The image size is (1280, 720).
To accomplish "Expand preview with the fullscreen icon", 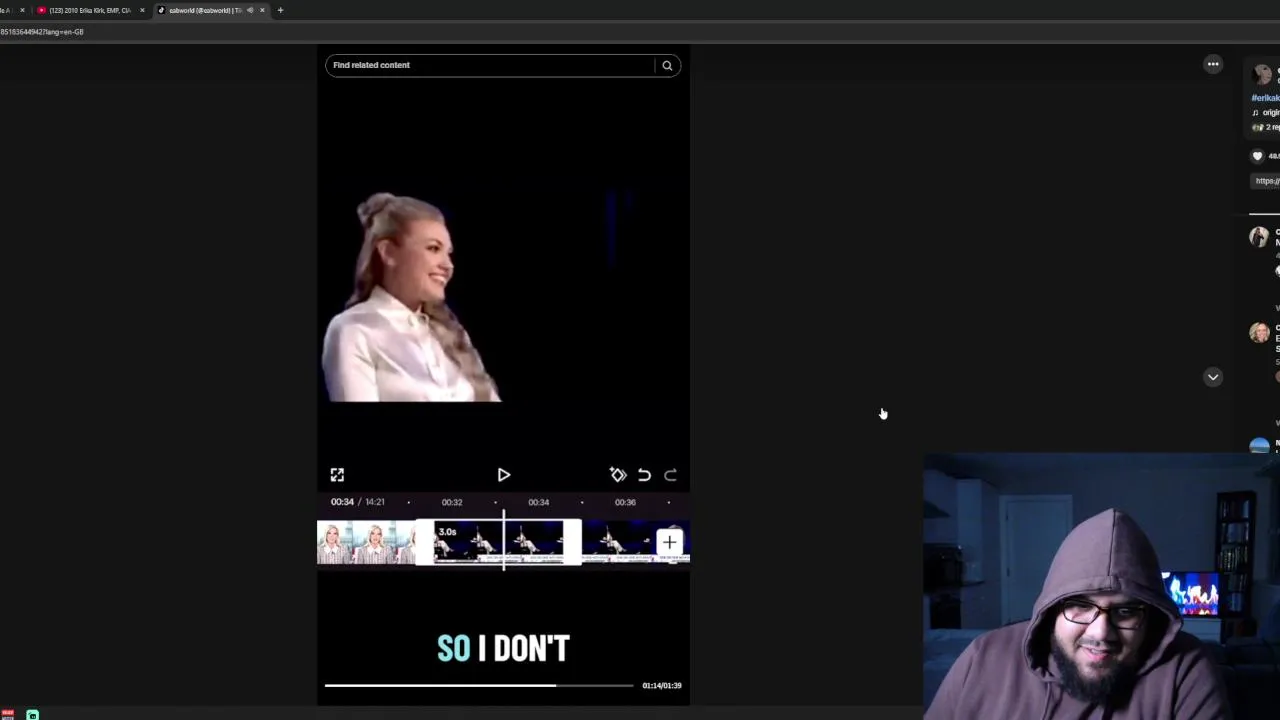I will point(337,475).
